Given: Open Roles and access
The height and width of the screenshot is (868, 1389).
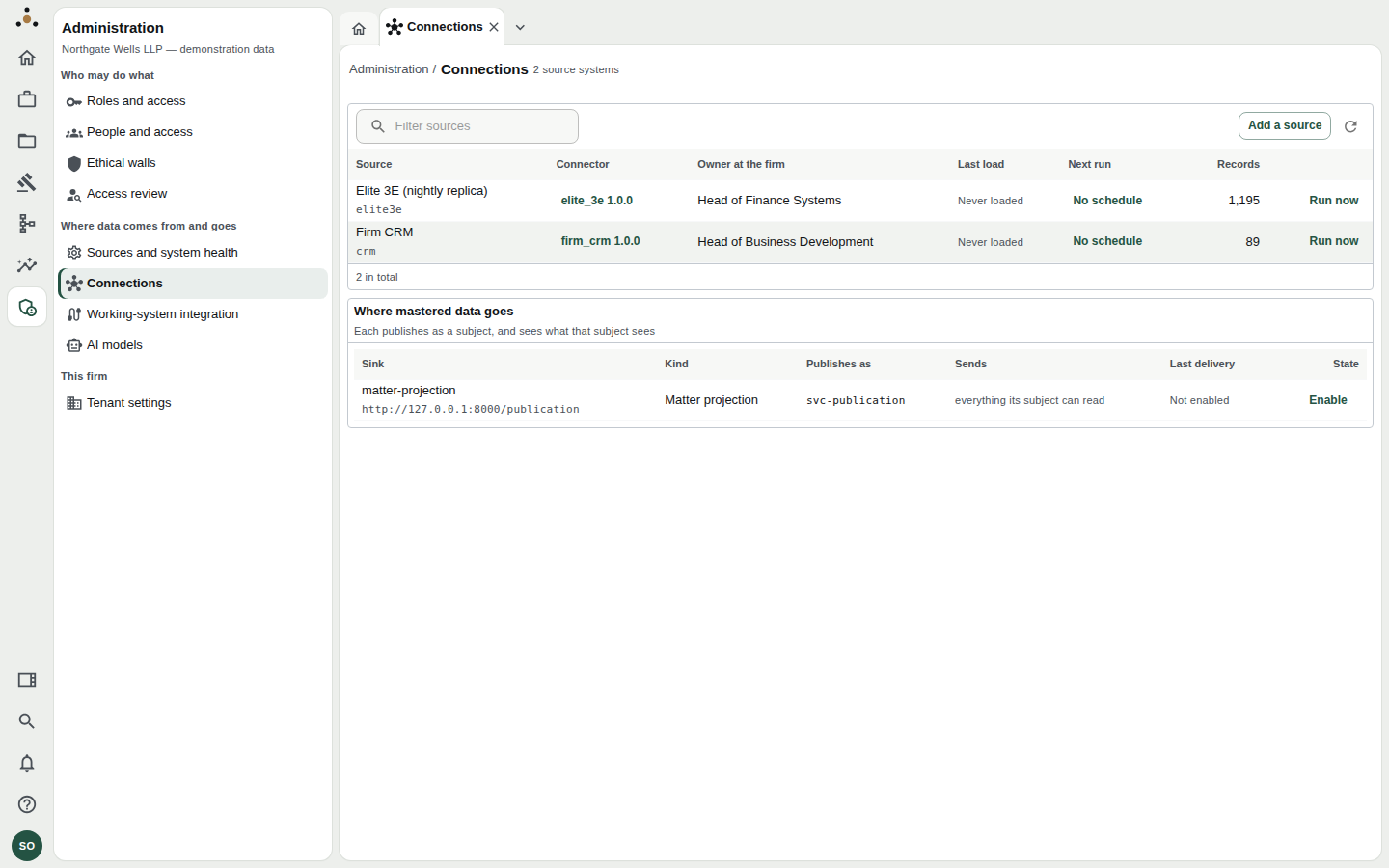Looking at the screenshot, I should click(193, 101).
